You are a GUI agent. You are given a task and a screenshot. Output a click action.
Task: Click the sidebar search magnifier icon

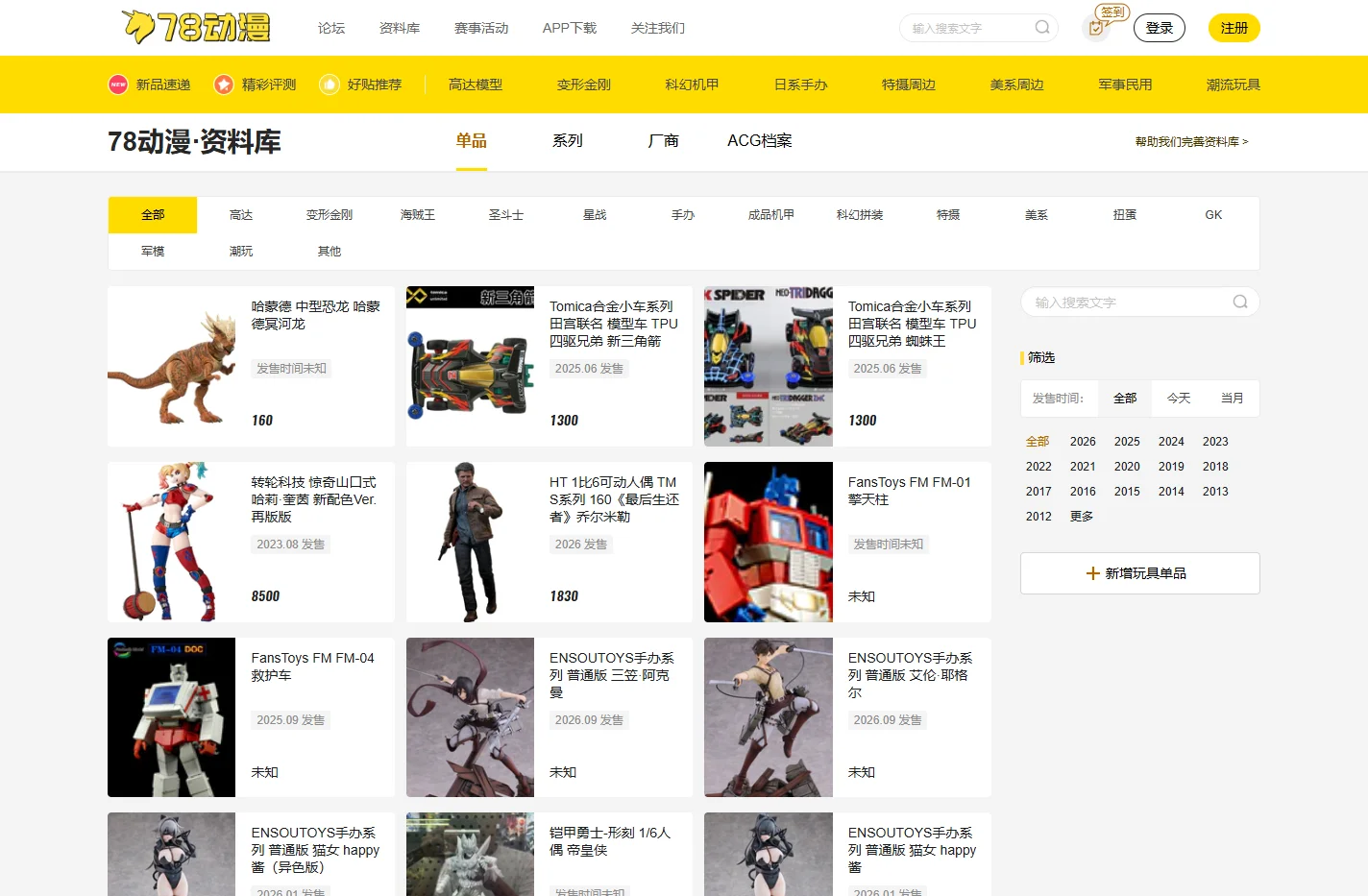[x=1240, y=302]
